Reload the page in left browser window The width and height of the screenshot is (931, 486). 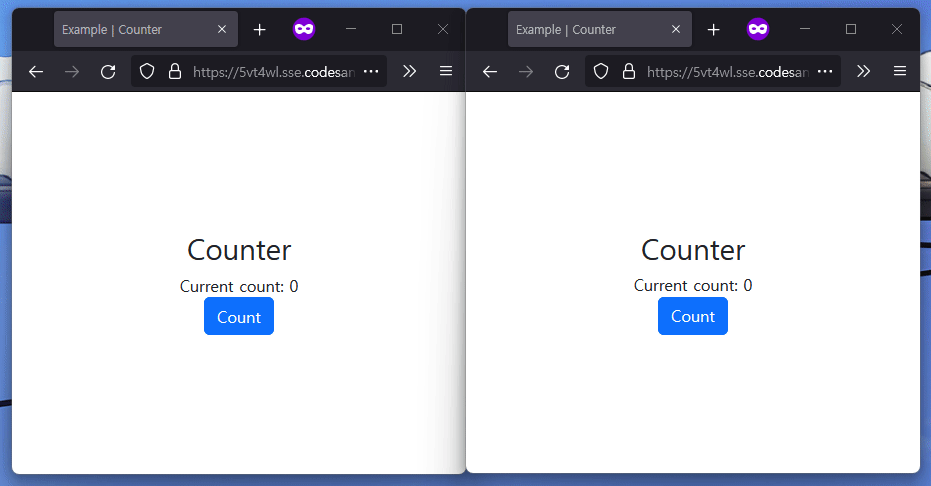(108, 72)
